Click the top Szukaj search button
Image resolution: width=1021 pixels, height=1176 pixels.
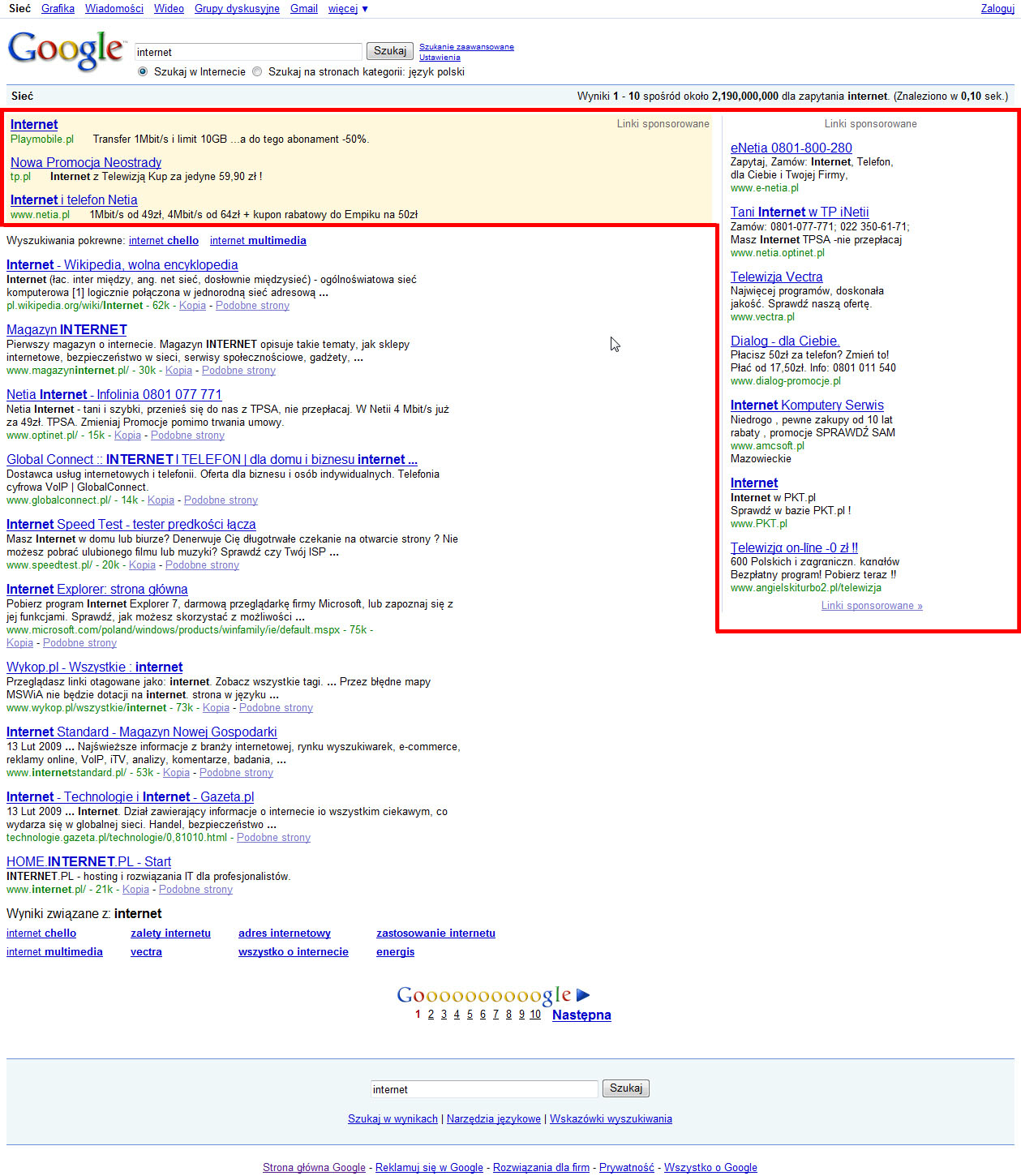point(390,51)
